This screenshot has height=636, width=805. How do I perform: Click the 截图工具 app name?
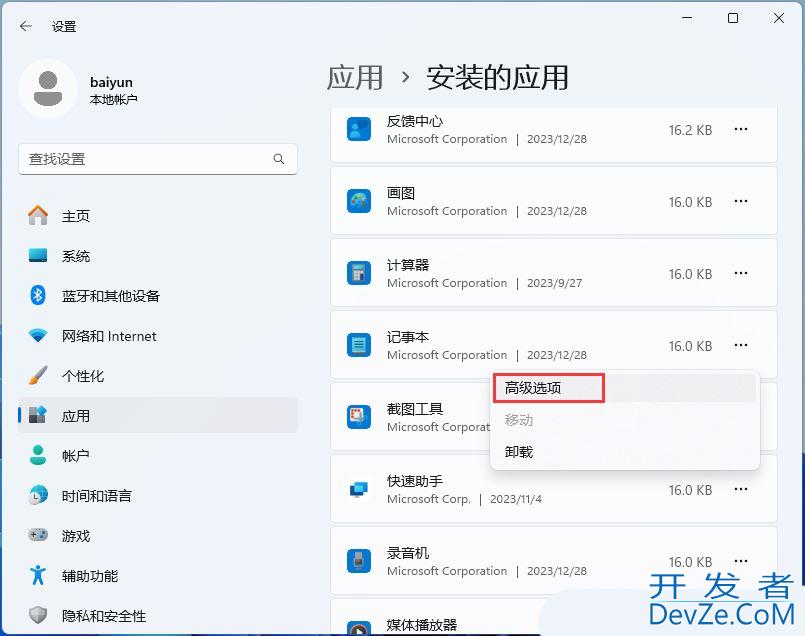click(415, 409)
